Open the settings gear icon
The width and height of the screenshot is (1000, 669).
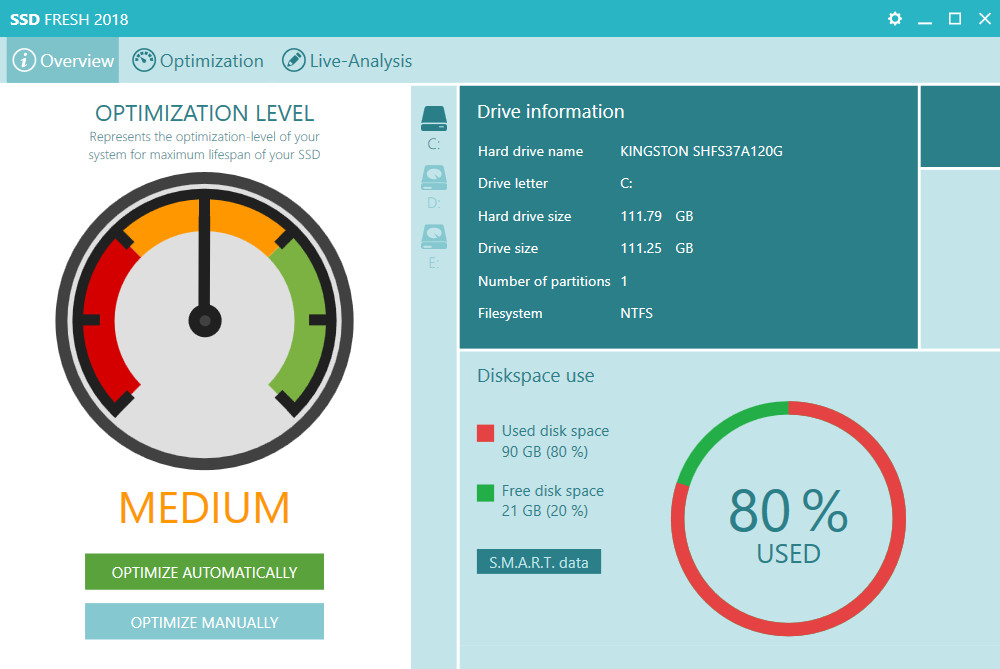pyautogui.click(x=895, y=19)
